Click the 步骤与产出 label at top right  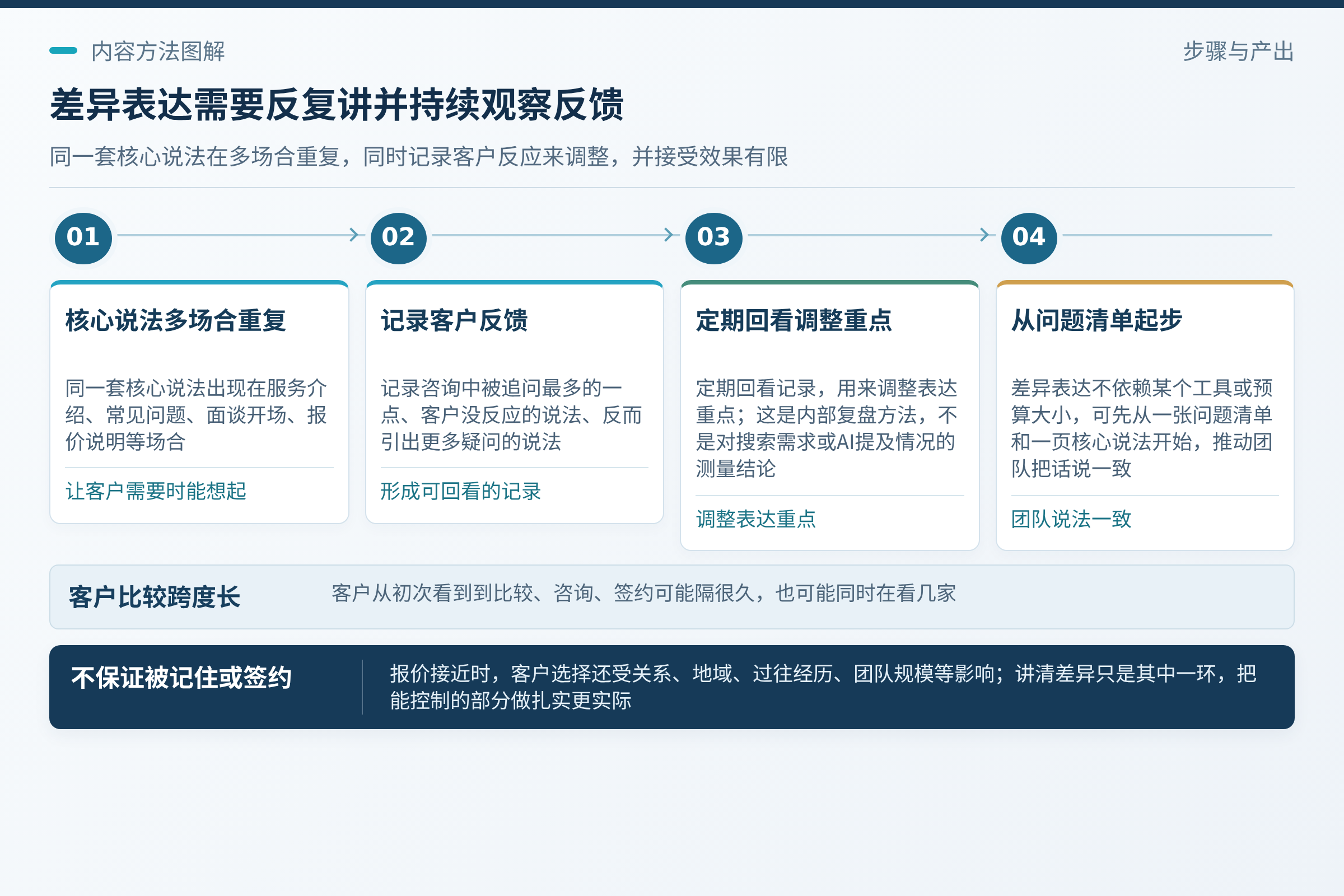pyautogui.click(x=1238, y=52)
